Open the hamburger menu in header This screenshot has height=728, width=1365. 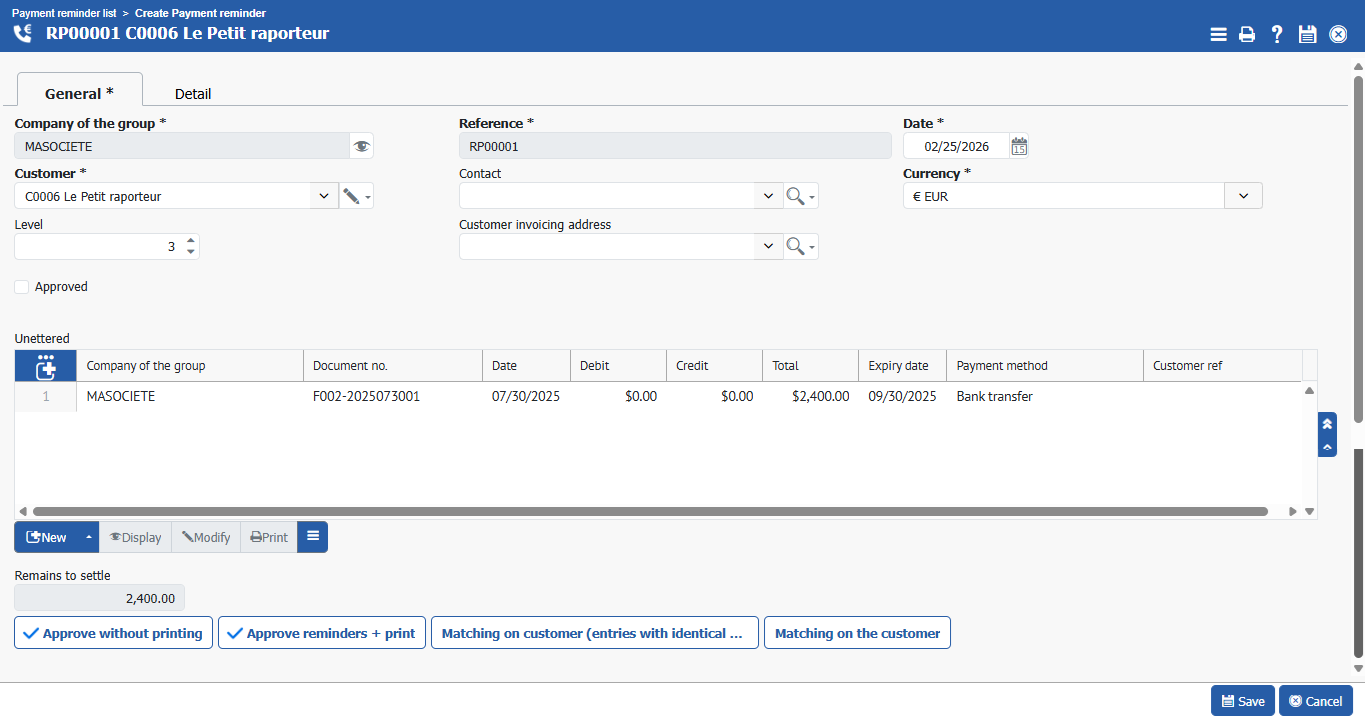point(1218,34)
